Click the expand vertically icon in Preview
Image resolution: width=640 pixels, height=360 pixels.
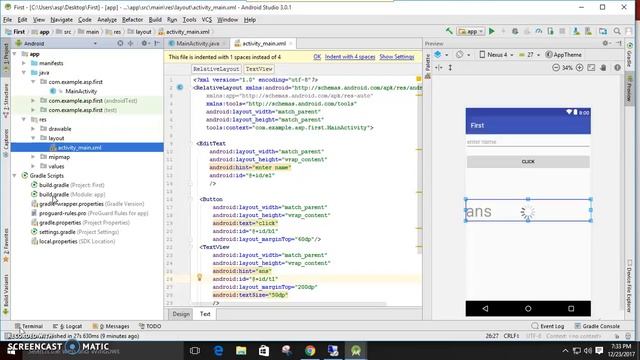coord(450,68)
